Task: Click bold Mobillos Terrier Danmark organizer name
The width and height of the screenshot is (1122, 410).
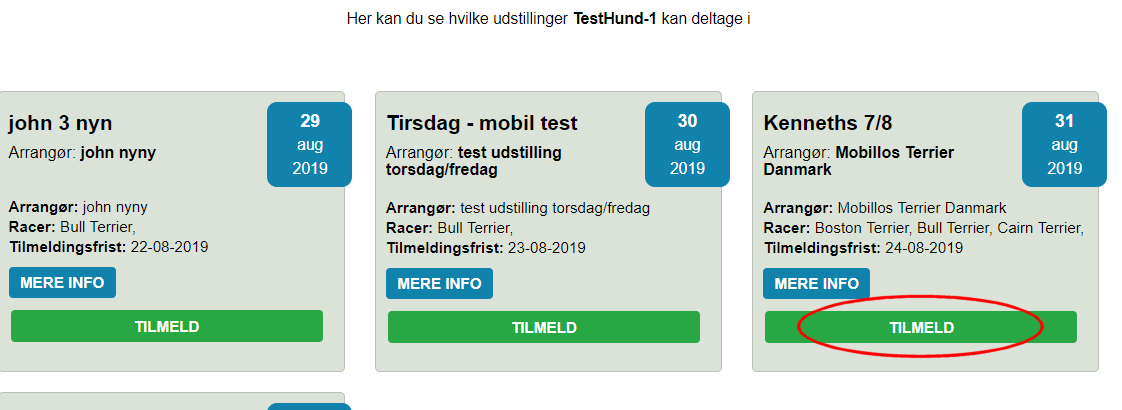Action: (x=859, y=162)
